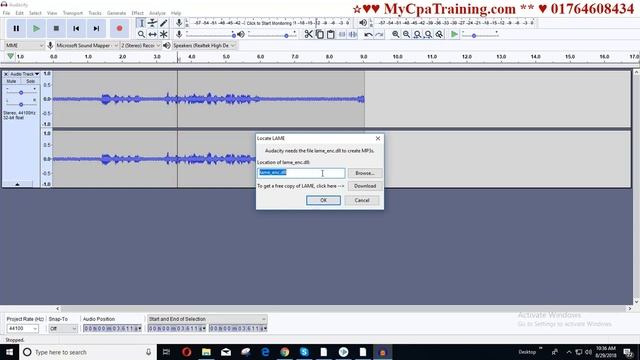Open Chrome from the taskbar
The width and height of the screenshot is (640, 360).
284,352
